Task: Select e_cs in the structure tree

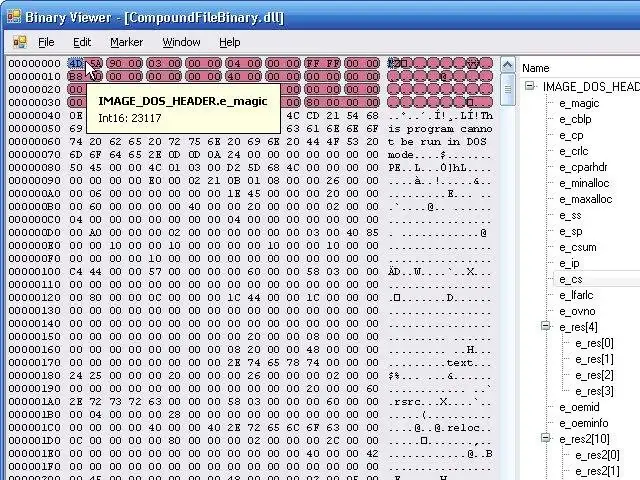Action: (x=571, y=279)
